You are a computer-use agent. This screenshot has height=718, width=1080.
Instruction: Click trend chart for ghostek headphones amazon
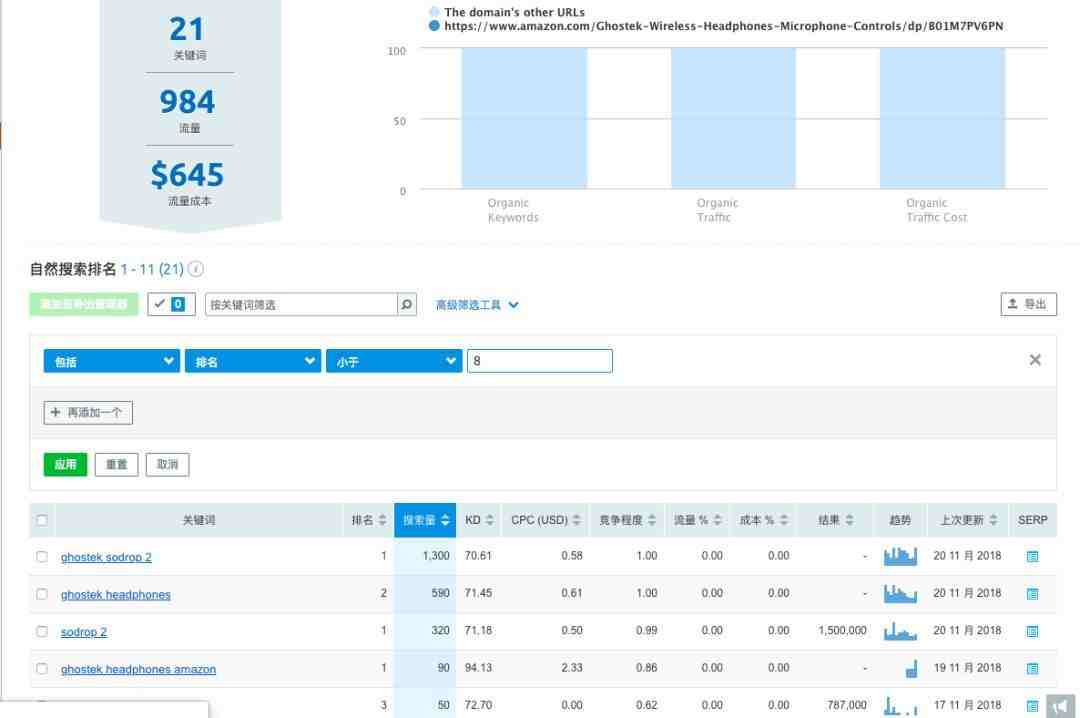pos(911,668)
